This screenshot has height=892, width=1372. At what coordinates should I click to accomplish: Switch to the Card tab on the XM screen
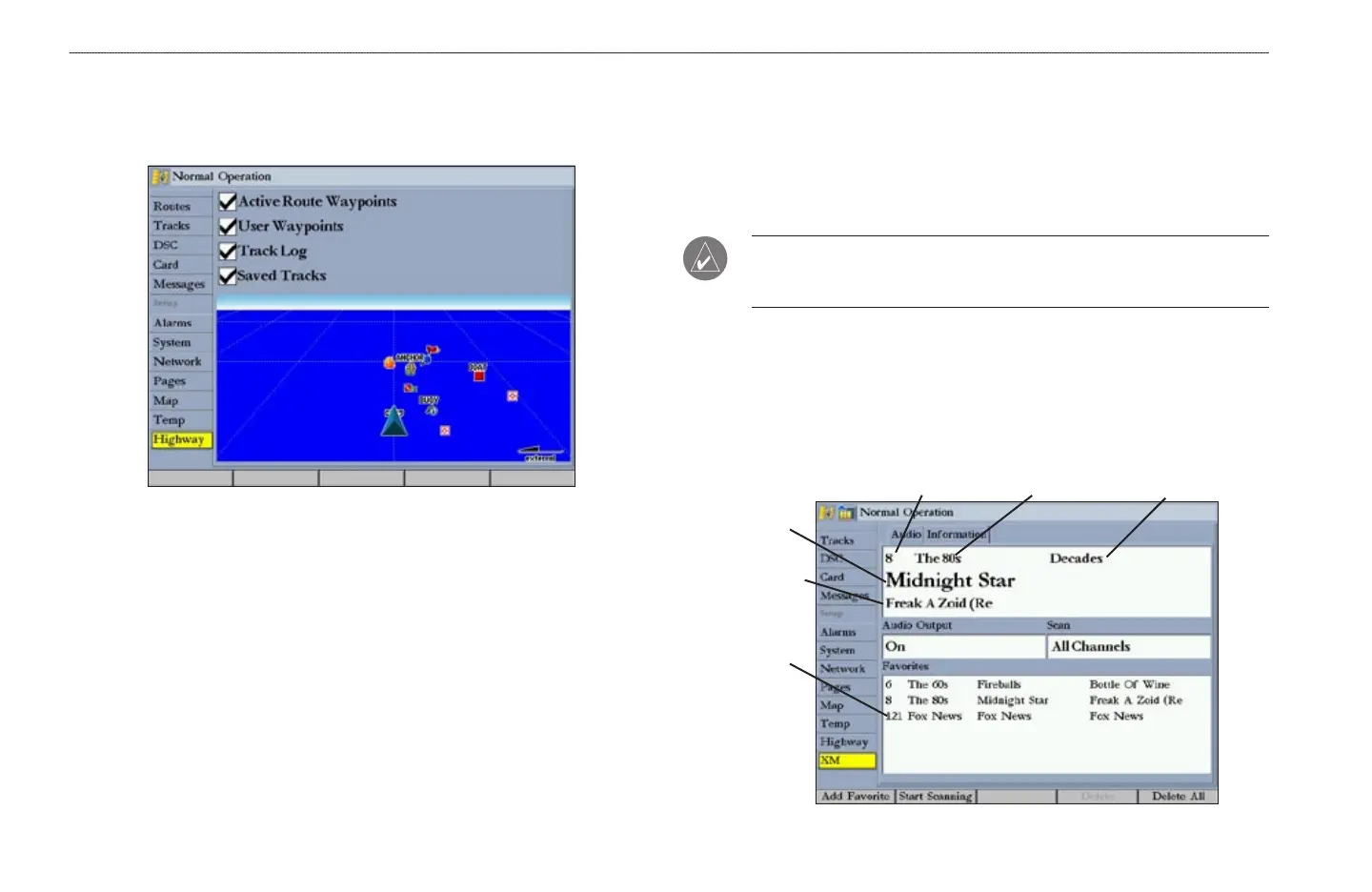coord(847,577)
